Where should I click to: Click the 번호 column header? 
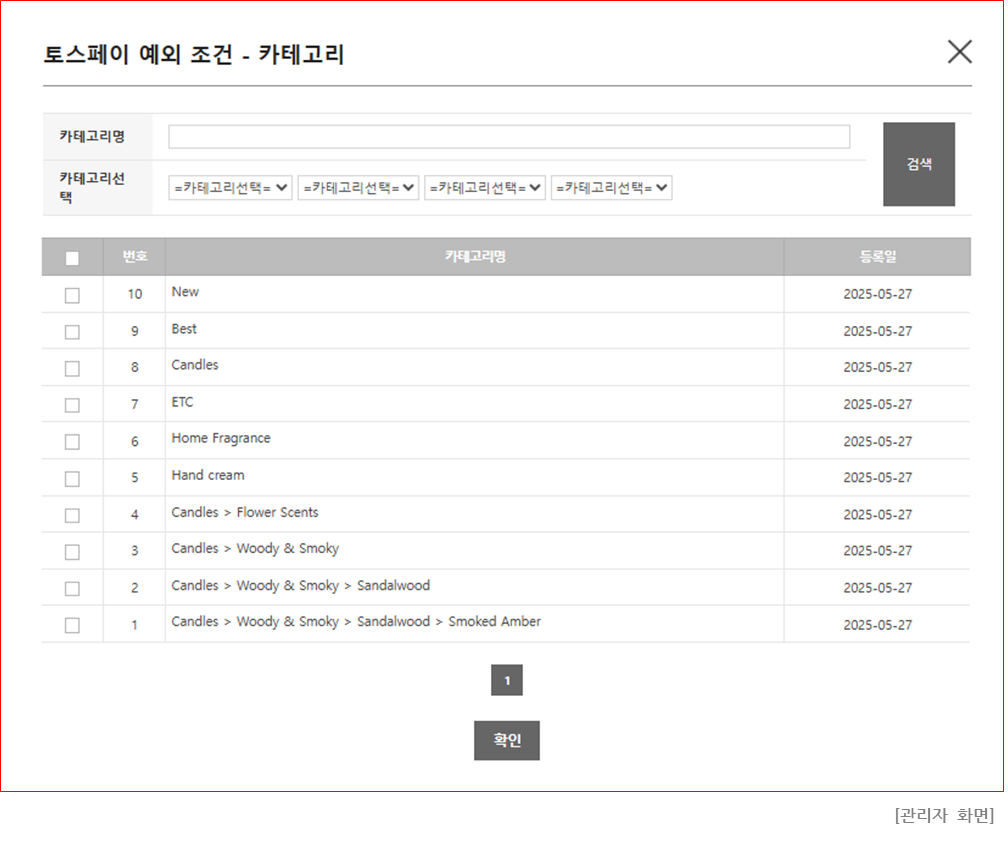coord(135,256)
